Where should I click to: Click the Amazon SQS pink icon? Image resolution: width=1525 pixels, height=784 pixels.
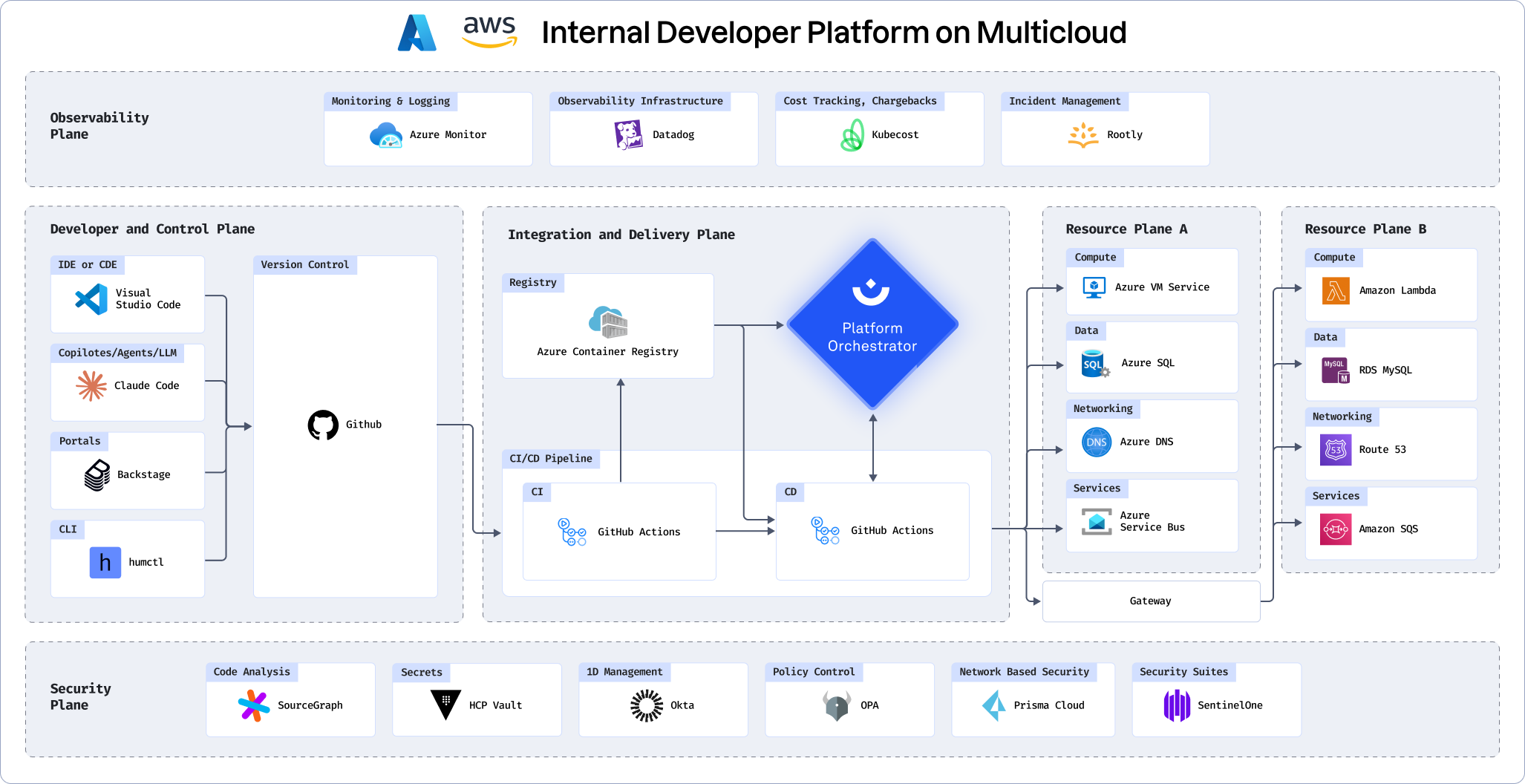(x=1336, y=529)
